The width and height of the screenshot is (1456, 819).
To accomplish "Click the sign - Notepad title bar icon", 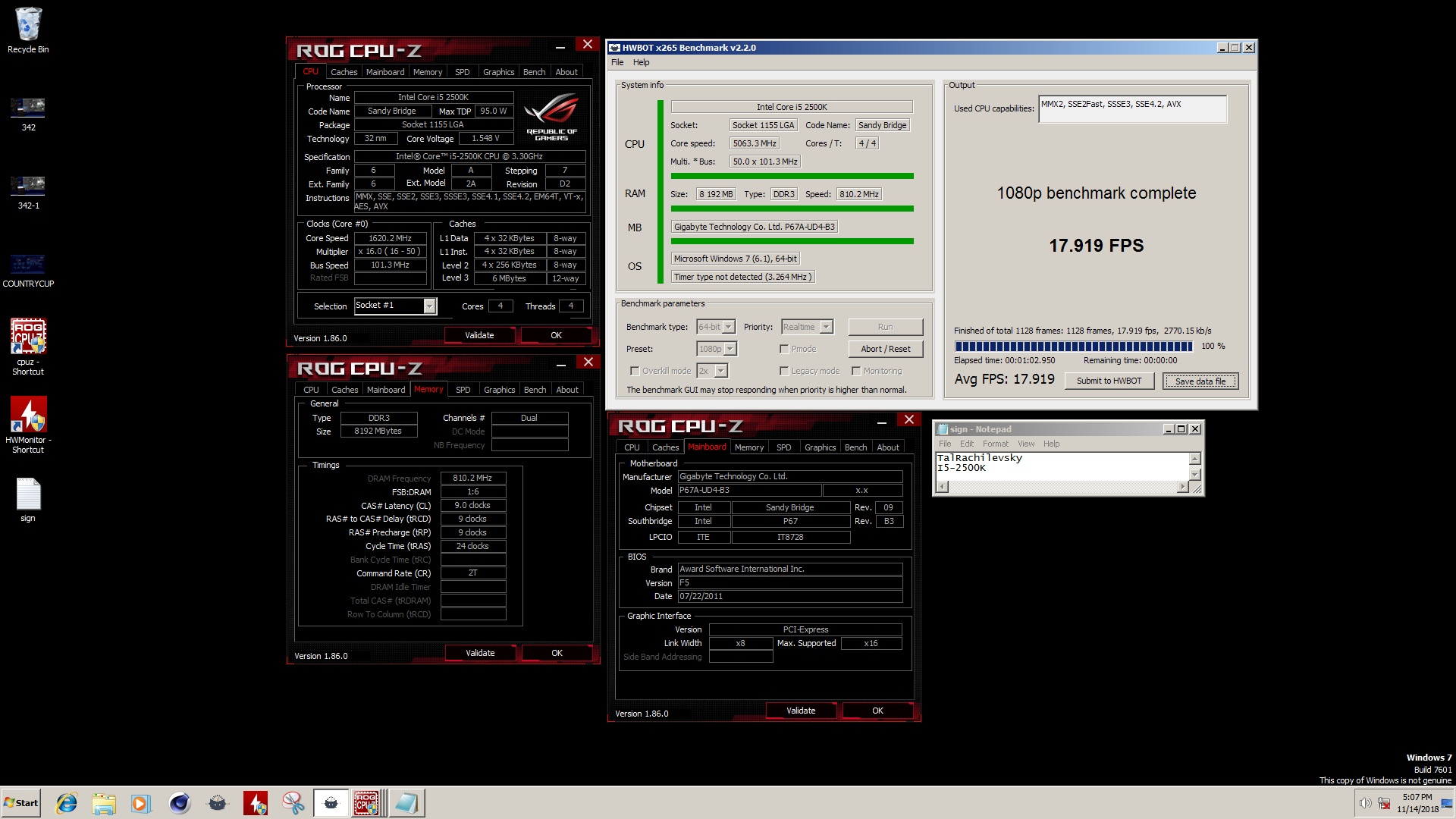I will [943, 429].
